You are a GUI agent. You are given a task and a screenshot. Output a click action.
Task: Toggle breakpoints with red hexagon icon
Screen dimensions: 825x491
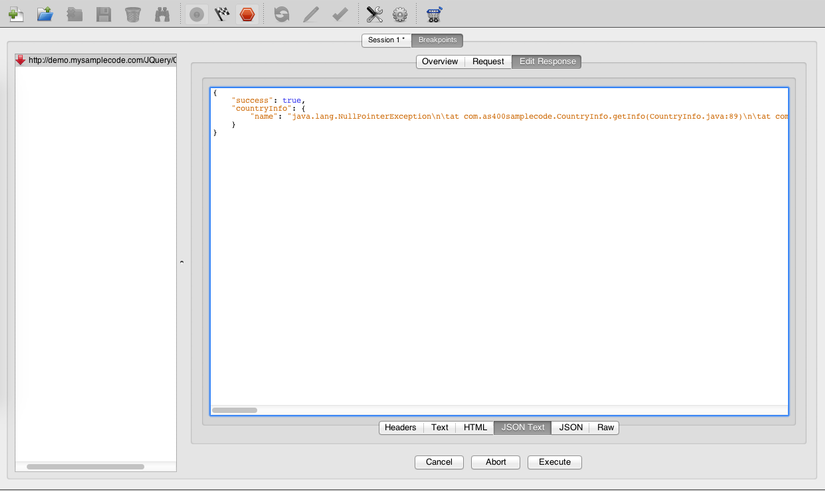(247, 14)
